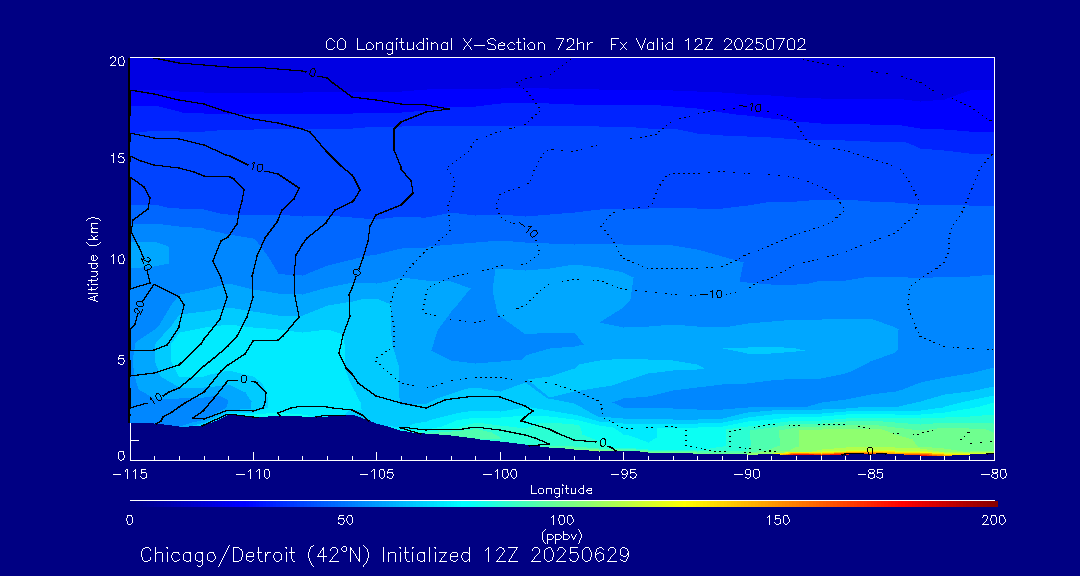Select longitude tick label "-90"
The height and width of the screenshot is (576, 1080).
click(x=747, y=474)
